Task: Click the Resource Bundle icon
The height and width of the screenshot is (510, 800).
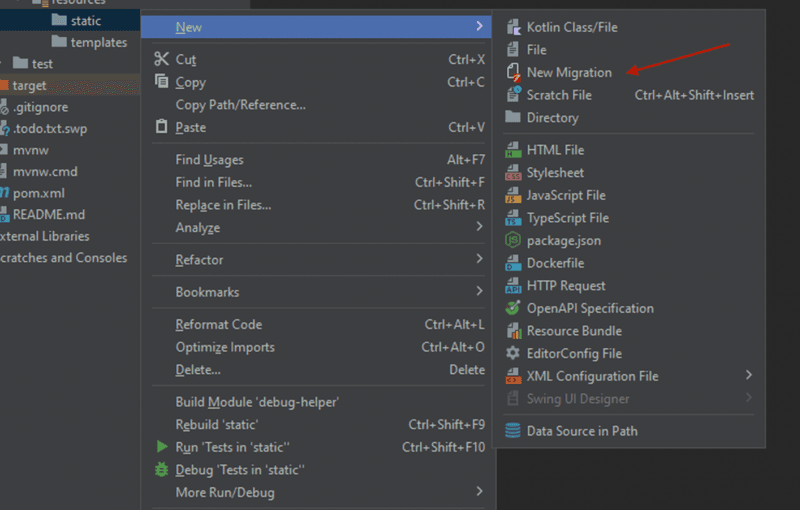Action: [514, 331]
